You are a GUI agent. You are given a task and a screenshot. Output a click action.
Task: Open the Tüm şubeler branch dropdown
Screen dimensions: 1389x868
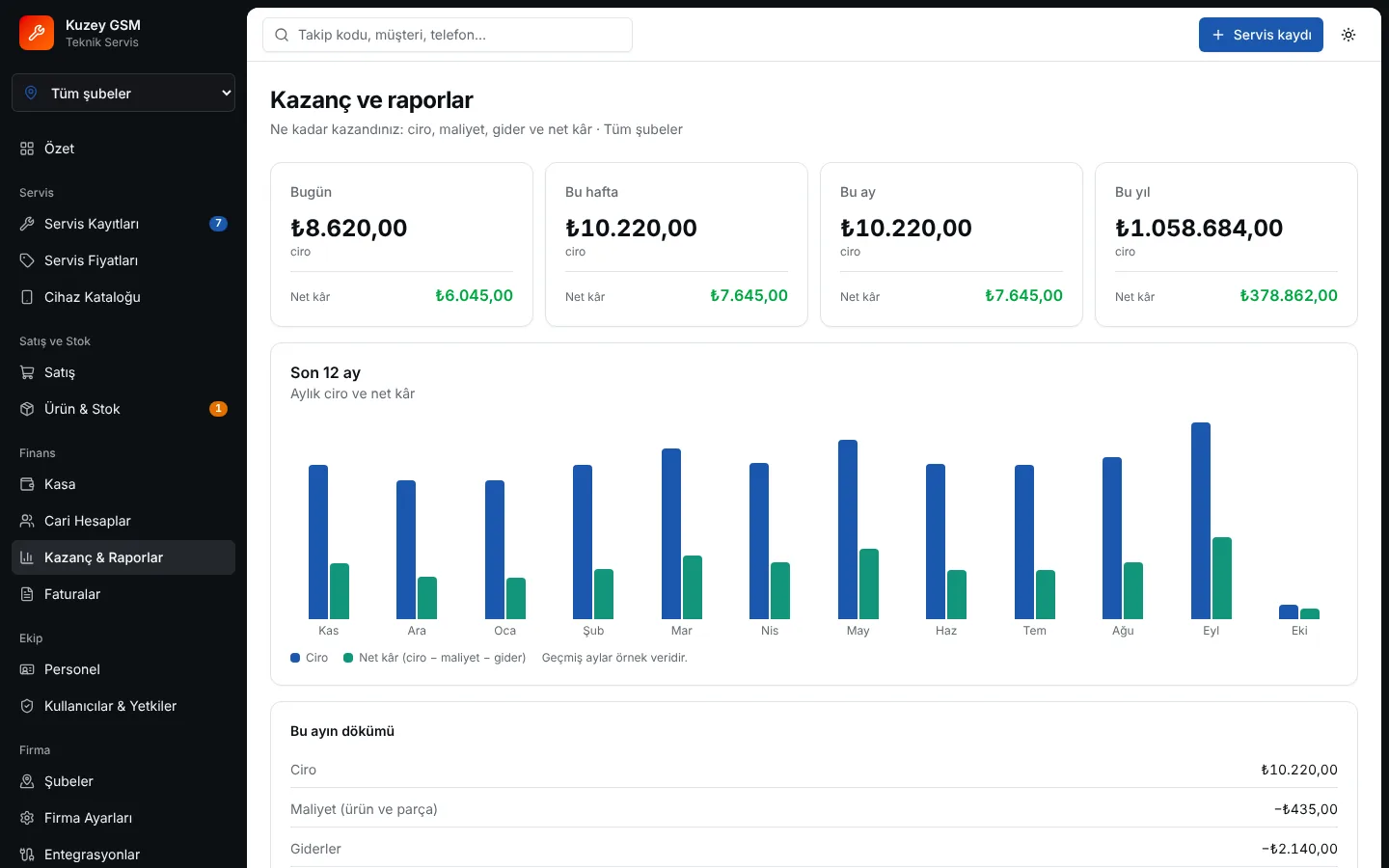(x=123, y=93)
